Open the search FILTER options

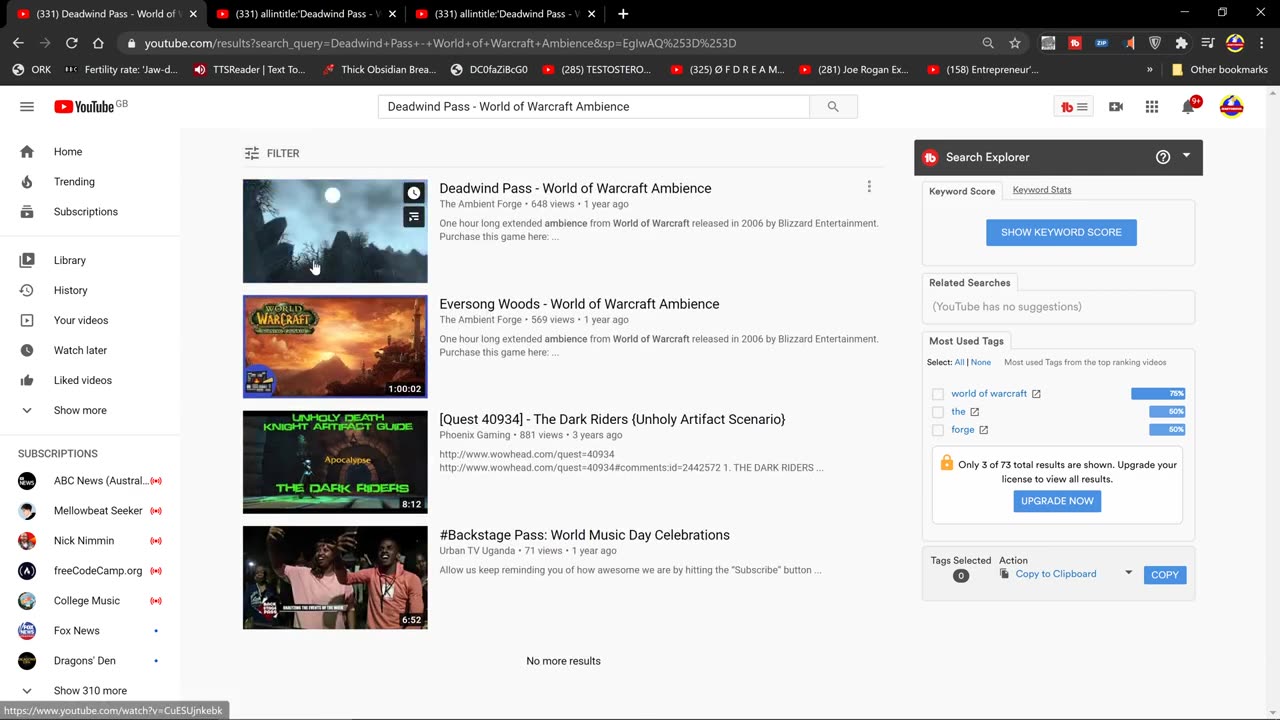[272, 153]
